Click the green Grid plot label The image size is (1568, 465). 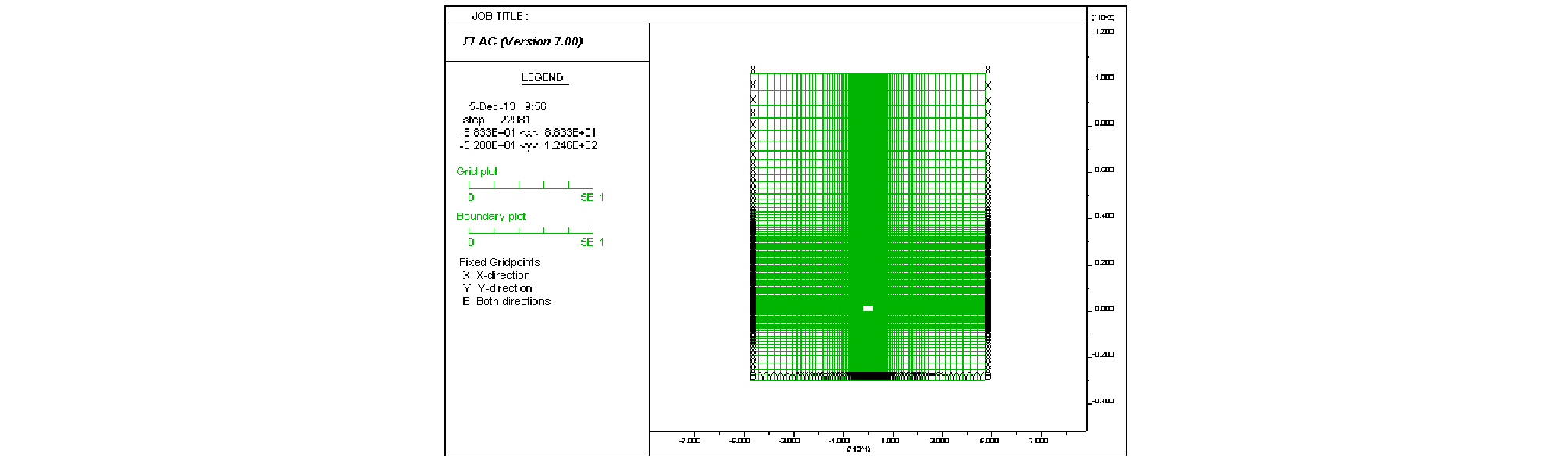pyautogui.click(x=477, y=171)
